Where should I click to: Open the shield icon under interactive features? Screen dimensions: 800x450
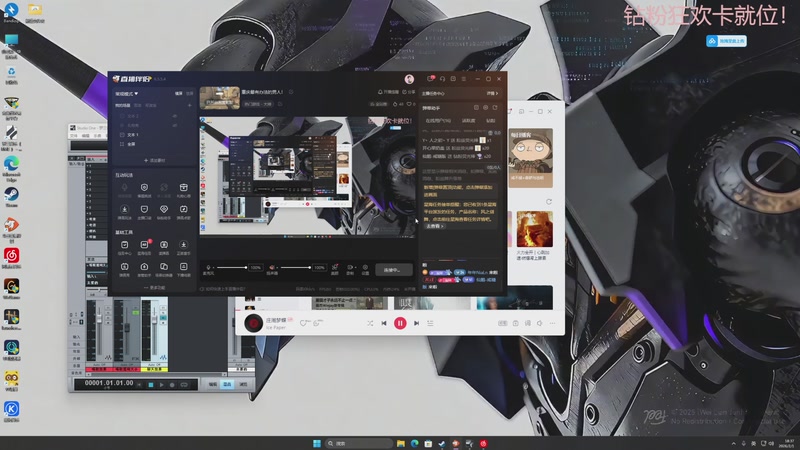click(144, 188)
